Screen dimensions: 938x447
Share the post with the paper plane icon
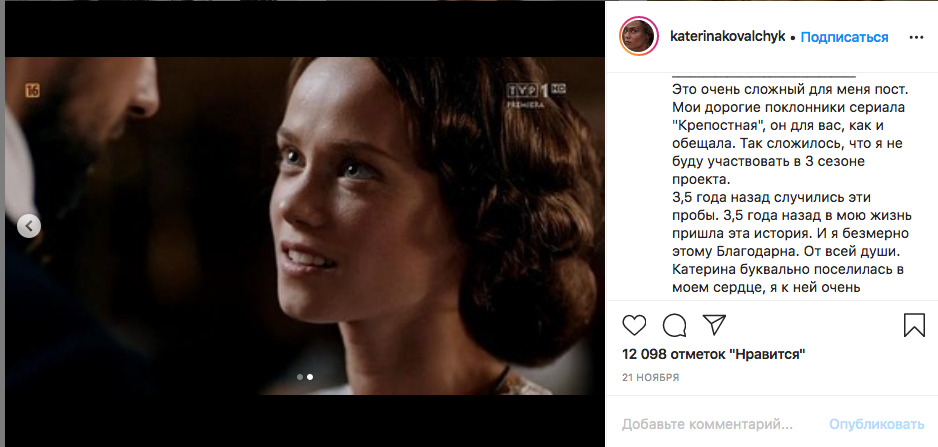(x=714, y=324)
